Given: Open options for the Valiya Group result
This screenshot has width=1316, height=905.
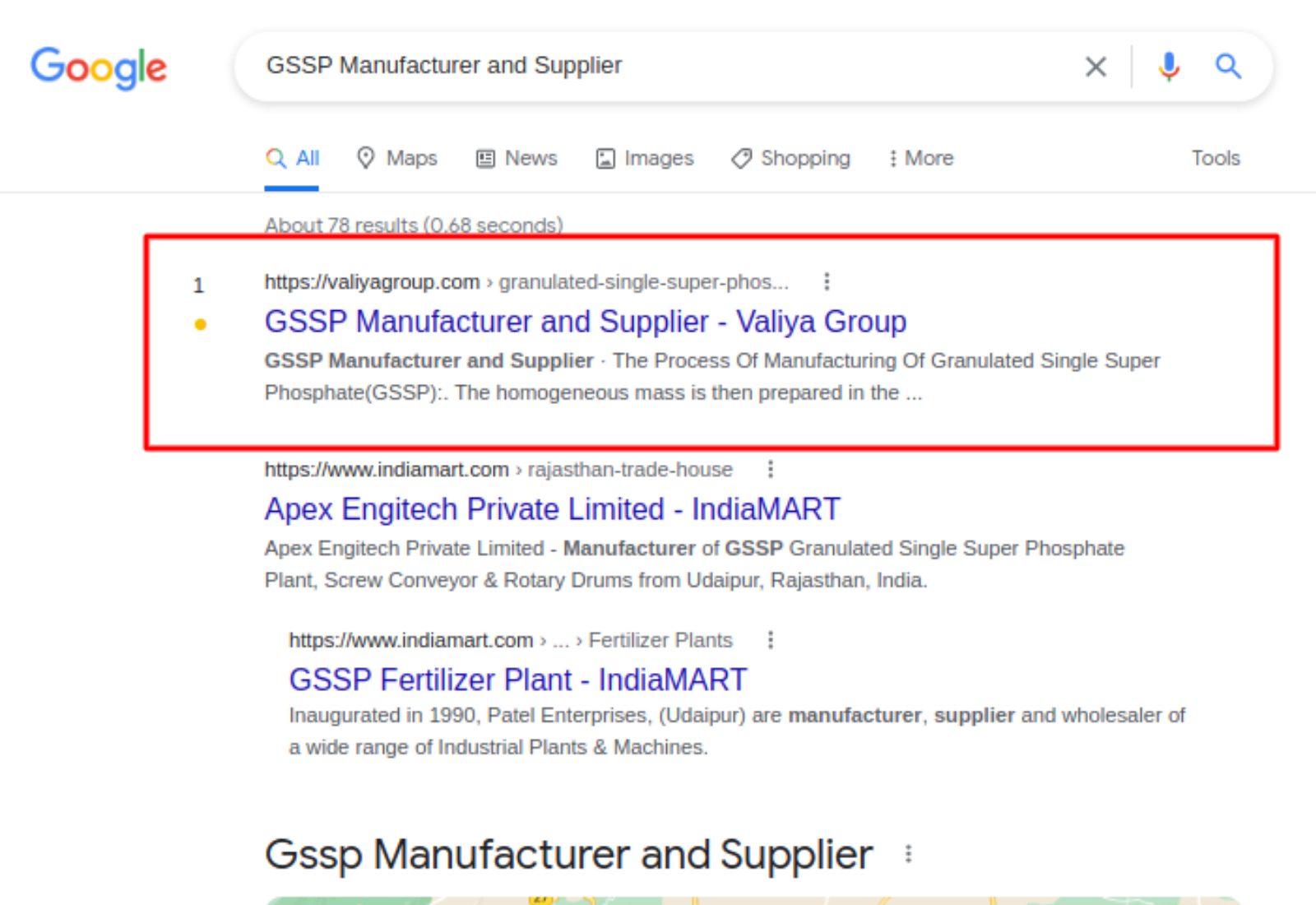Looking at the screenshot, I should pyautogui.click(x=826, y=281).
